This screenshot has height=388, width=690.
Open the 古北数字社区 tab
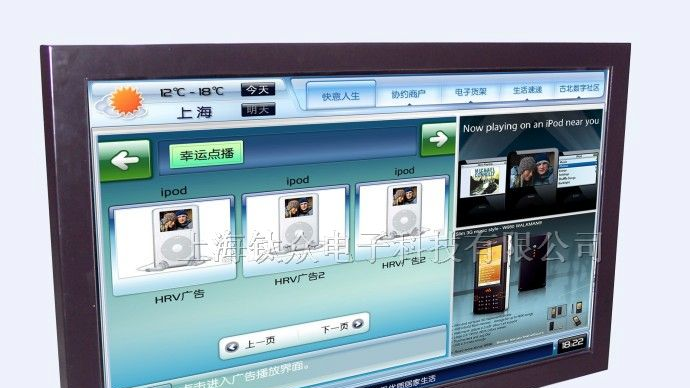point(579,88)
